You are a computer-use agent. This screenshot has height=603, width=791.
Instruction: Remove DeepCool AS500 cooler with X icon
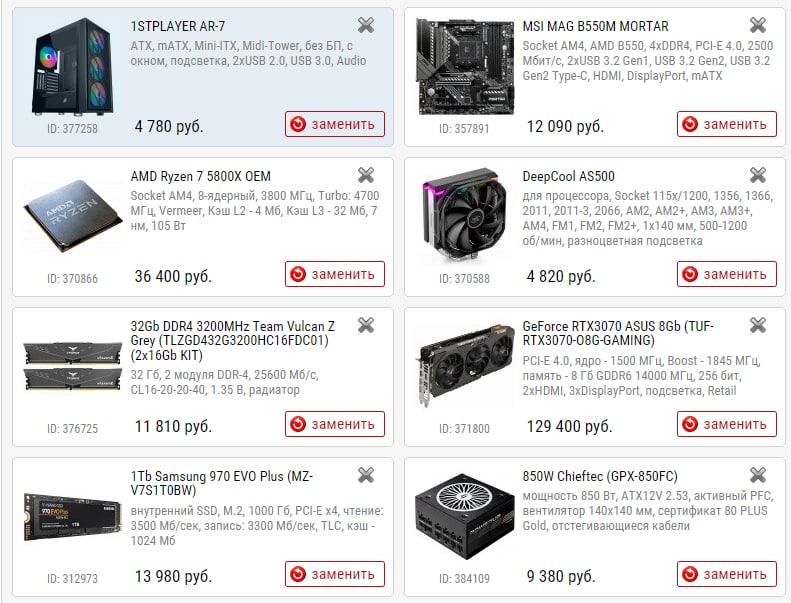(758, 175)
